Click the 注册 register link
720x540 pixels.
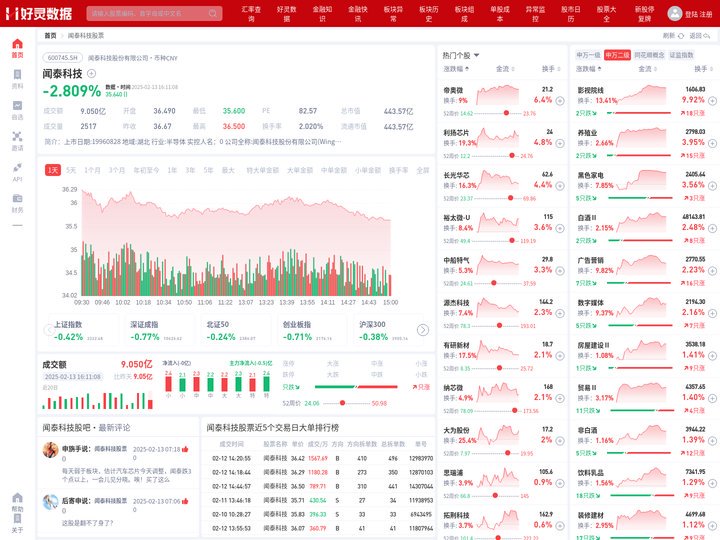point(706,14)
